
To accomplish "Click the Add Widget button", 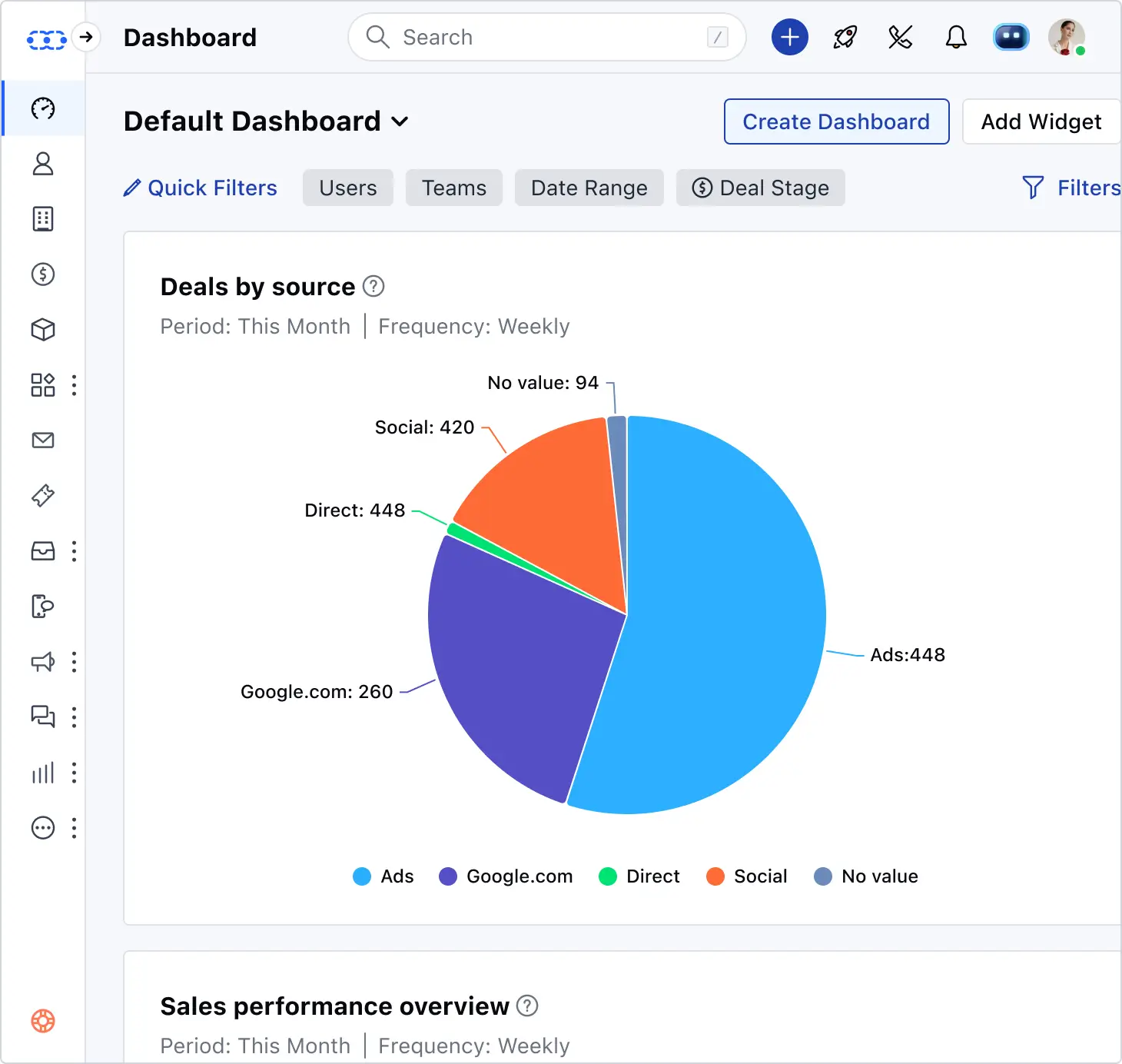I will [1041, 121].
